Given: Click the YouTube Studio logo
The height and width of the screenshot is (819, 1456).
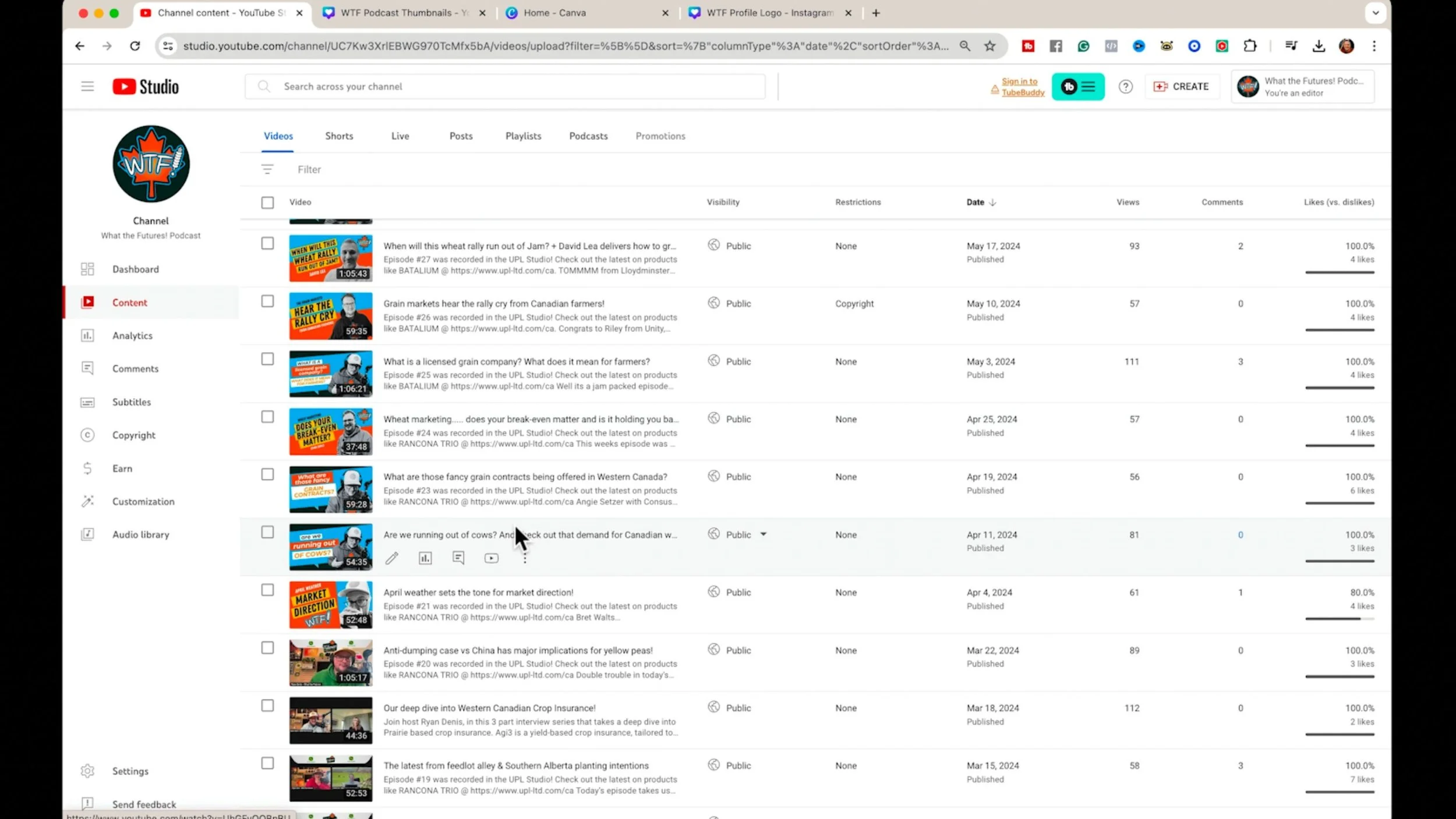Looking at the screenshot, I should (146, 86).
